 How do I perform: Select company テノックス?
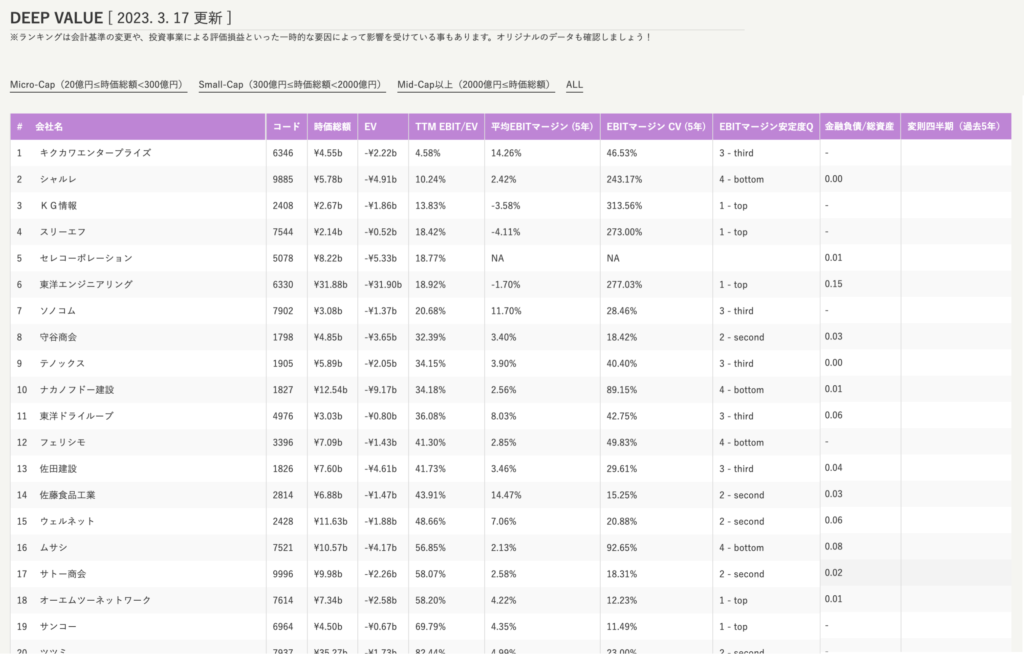click(x=63, y=364)
